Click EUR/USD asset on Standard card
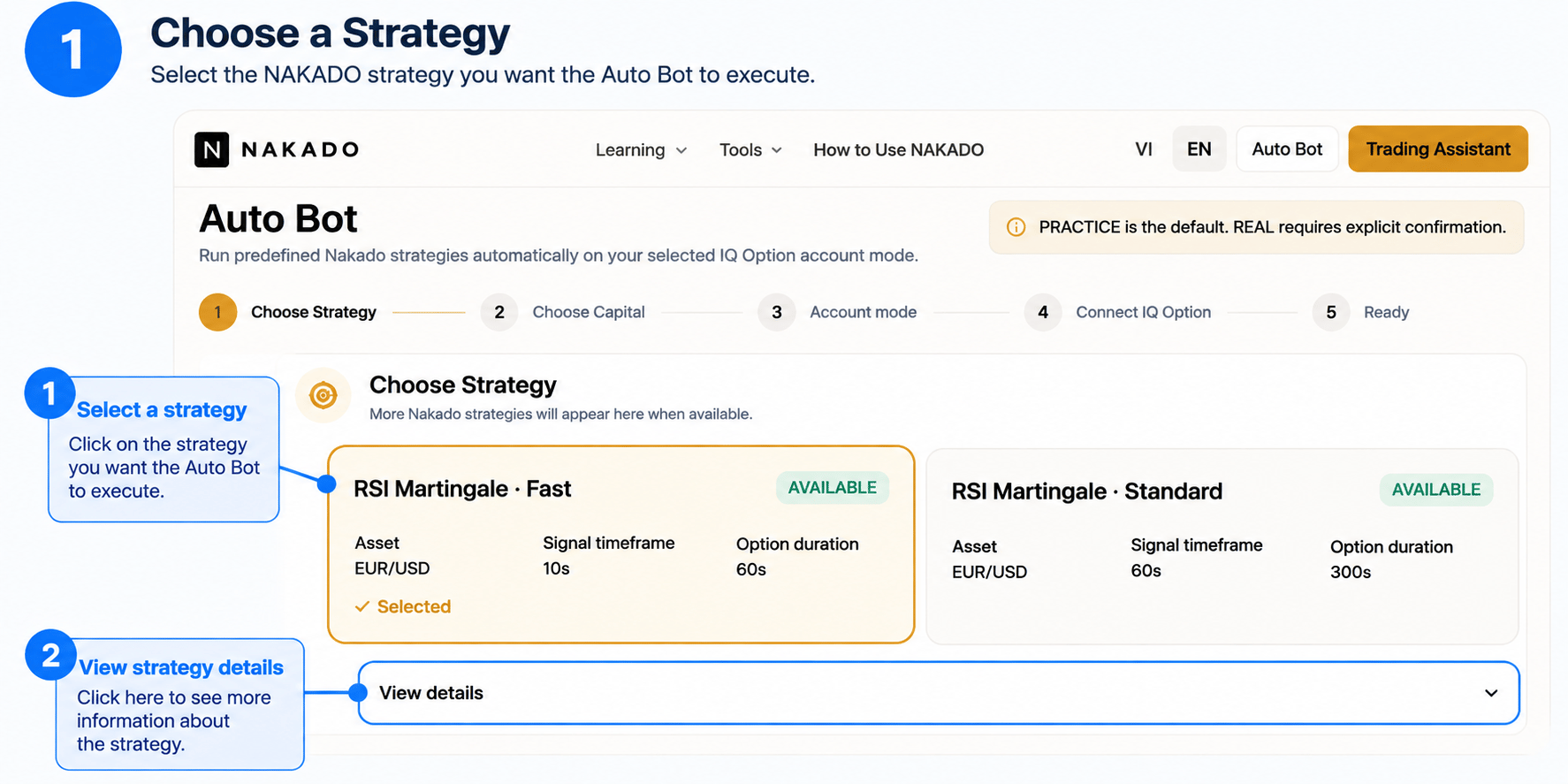This screenshot has width=1568, height=784. pos(990,572)
